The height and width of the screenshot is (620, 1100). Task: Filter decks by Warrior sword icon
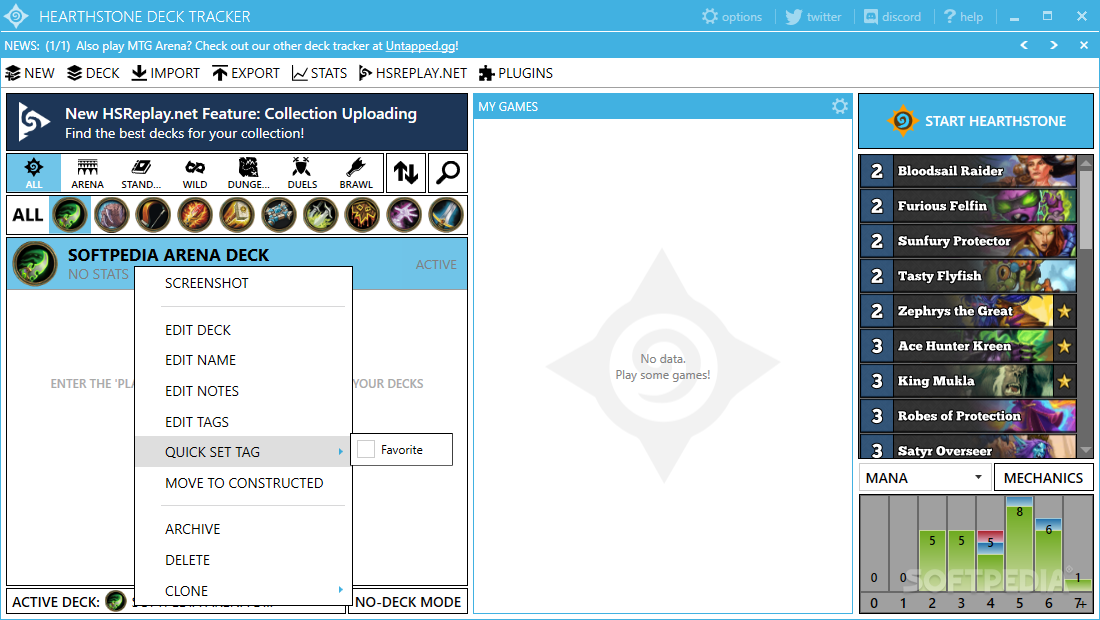[446, 215]
